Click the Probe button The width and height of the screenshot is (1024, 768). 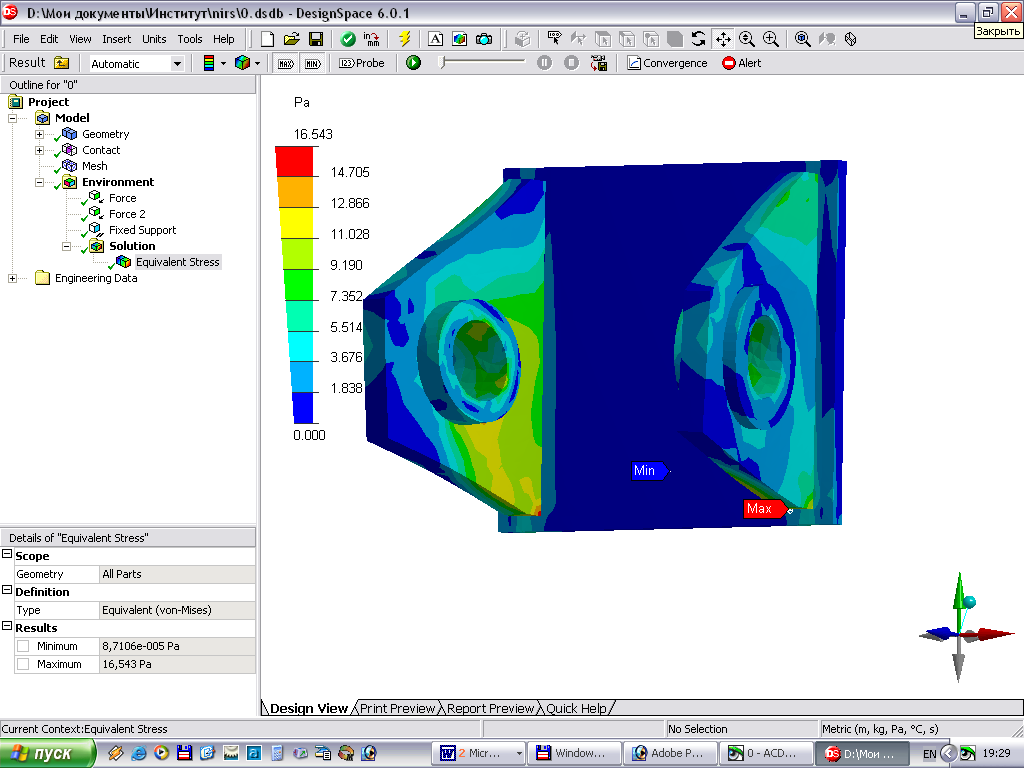tap(361, 63)
